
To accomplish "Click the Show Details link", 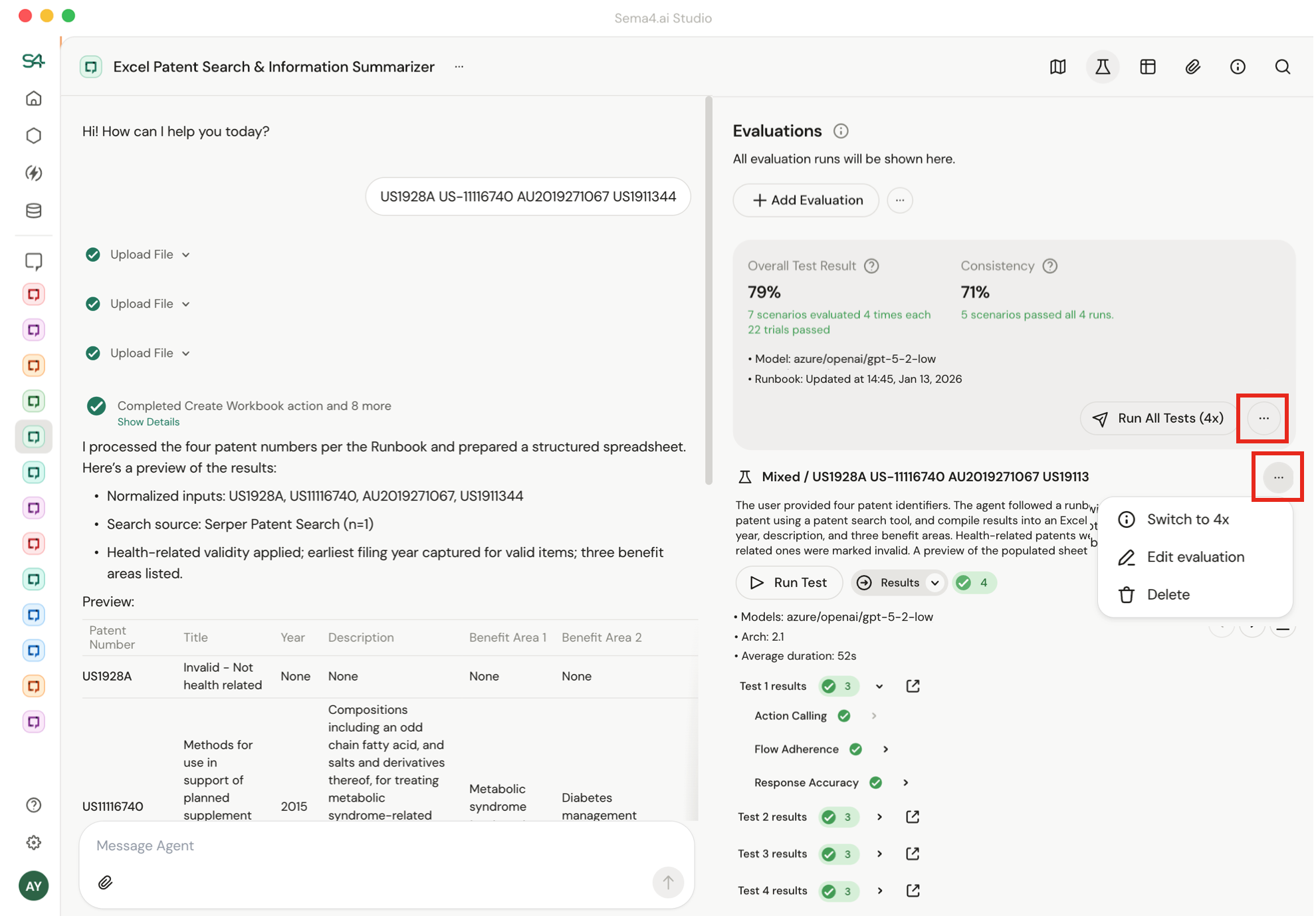I will pos(148,421).
